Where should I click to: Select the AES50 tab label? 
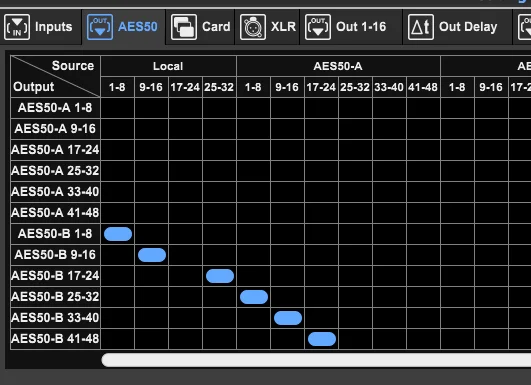137,27
